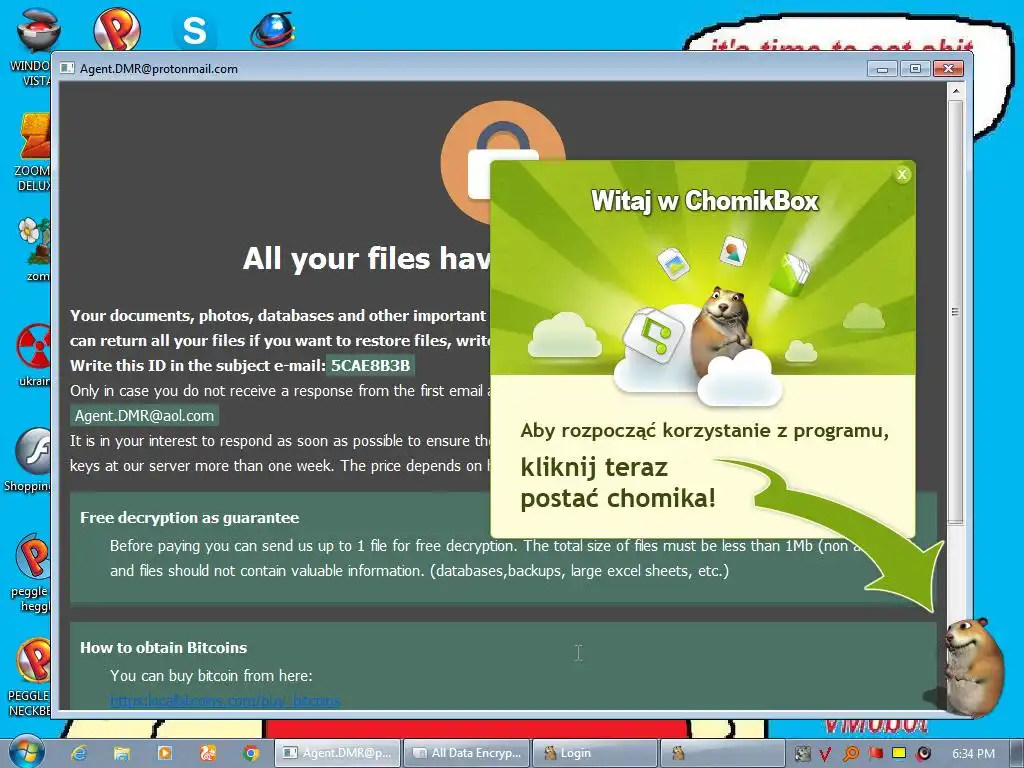The height and width of the screenshot is (768, 1024).
Task: Open the radiation-symbol ukraine desktop icon
Action: pyautogui.click(x=34, y=355)
